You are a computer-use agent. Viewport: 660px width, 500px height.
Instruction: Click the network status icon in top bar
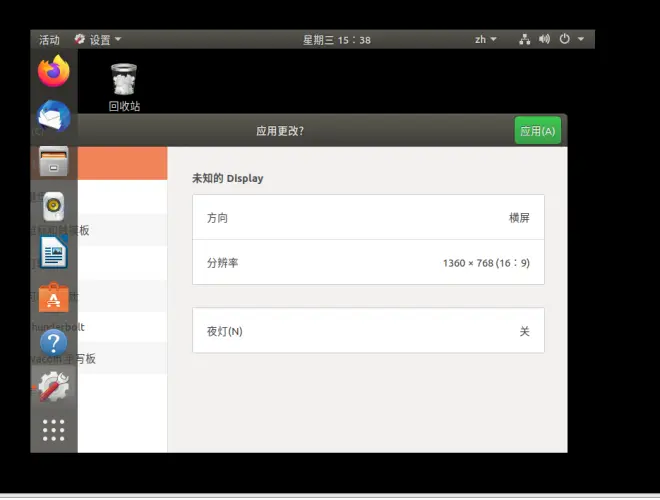[524, 40]
